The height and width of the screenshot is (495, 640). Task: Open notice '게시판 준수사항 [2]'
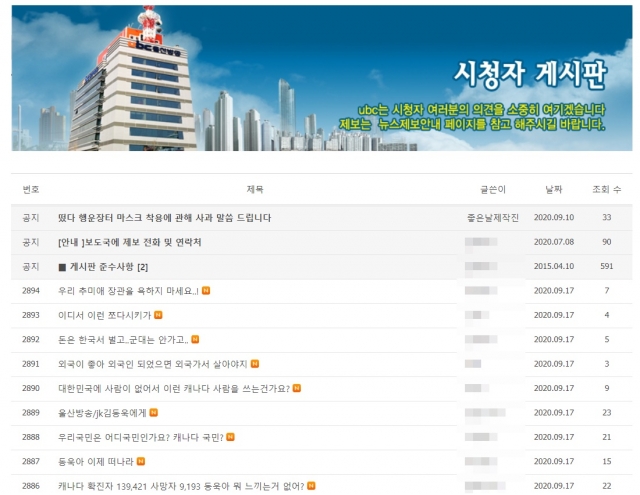tap(109, 267)
